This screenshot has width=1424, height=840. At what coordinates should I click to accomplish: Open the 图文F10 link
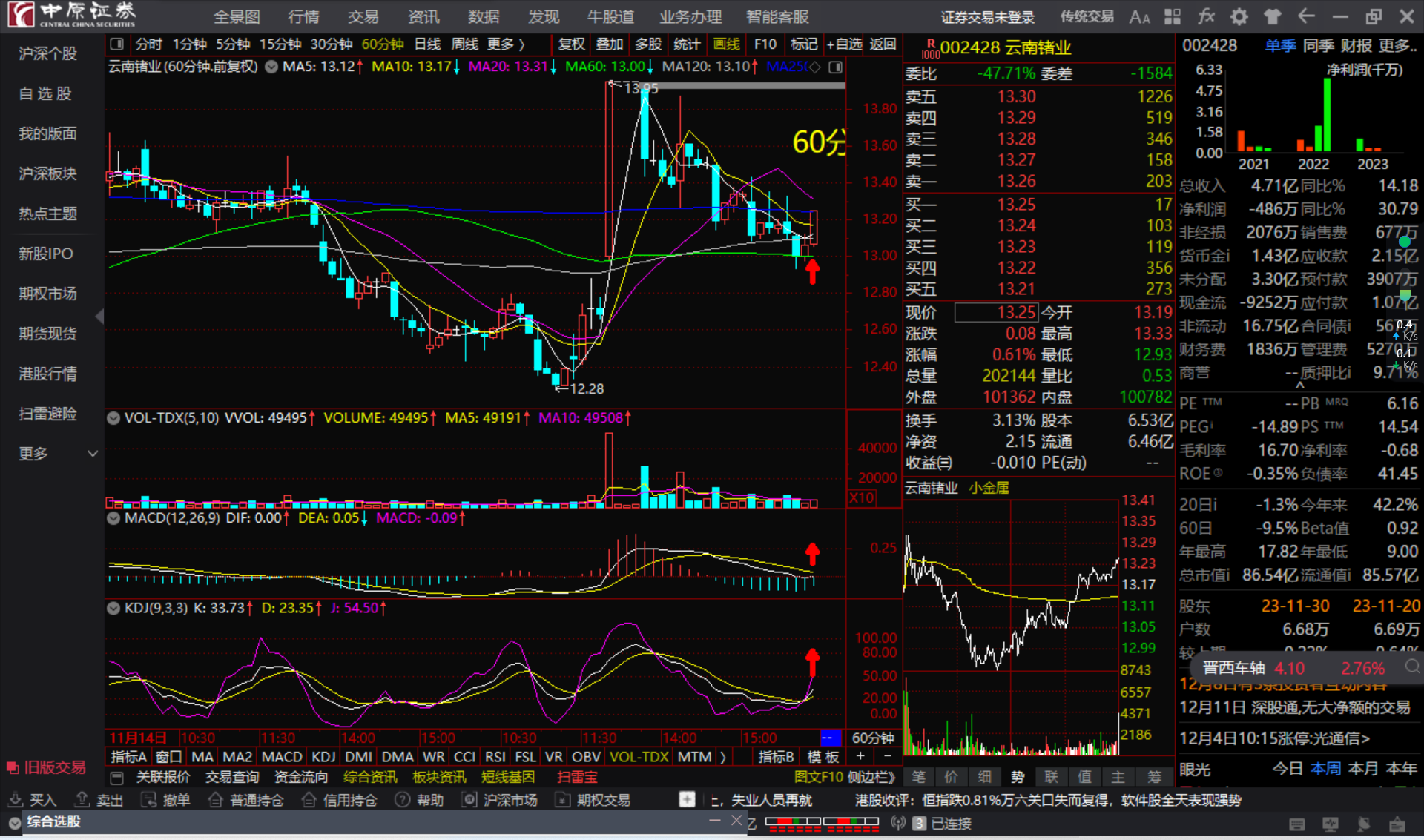(819, 777)
